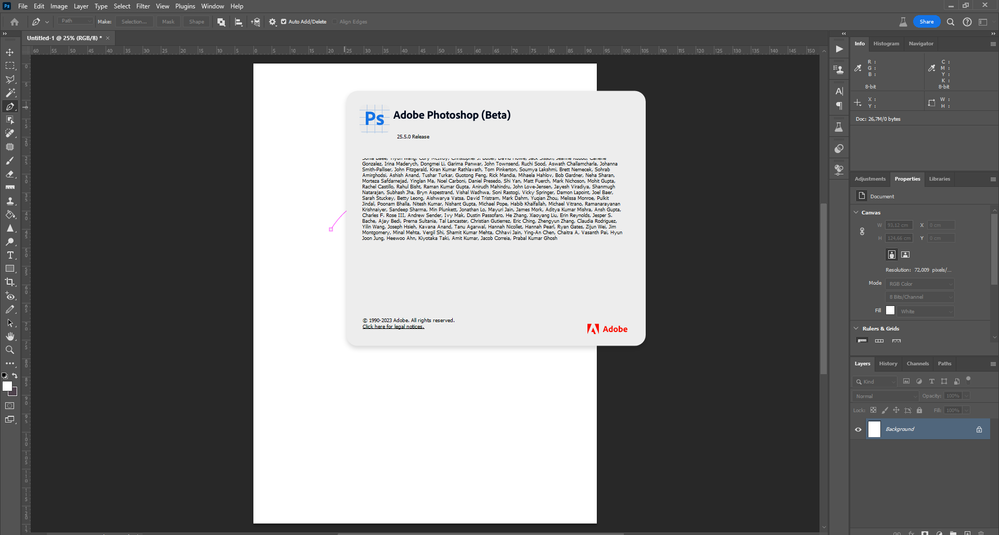The width and height of the screenshot is (999, 535).
Task: Select the Eyedropper tool
Action: [x=10, y=310]
